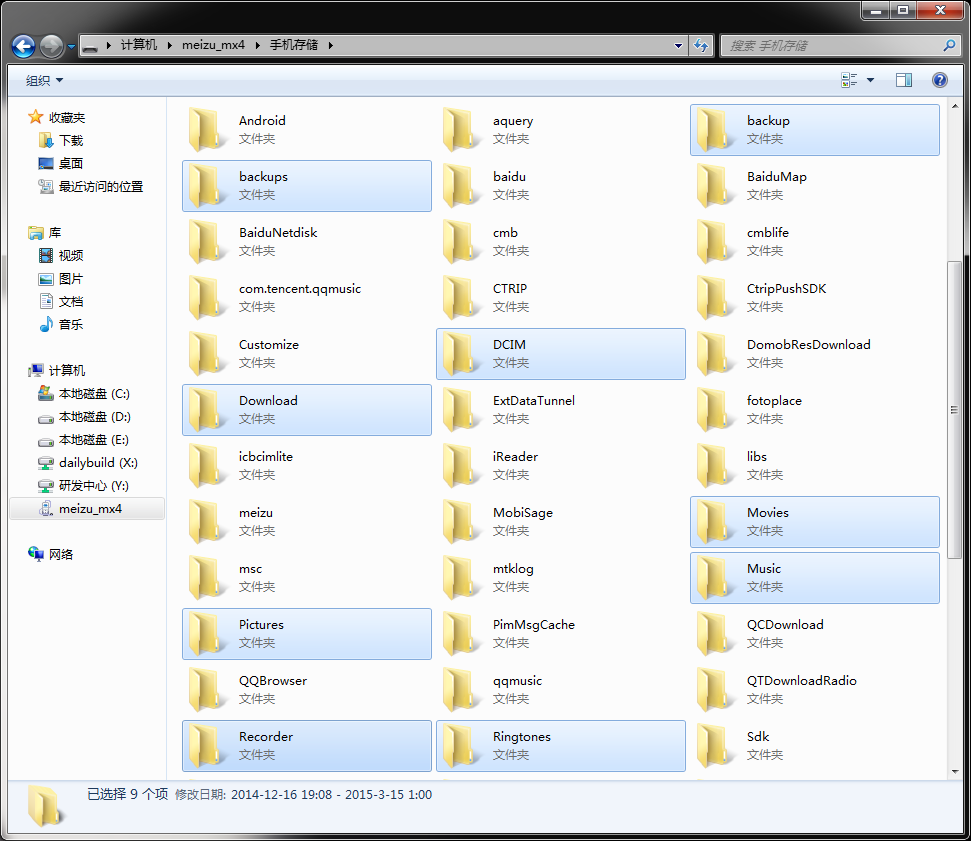Click the QTDownloadRadio folder name

tap(801, 681)
